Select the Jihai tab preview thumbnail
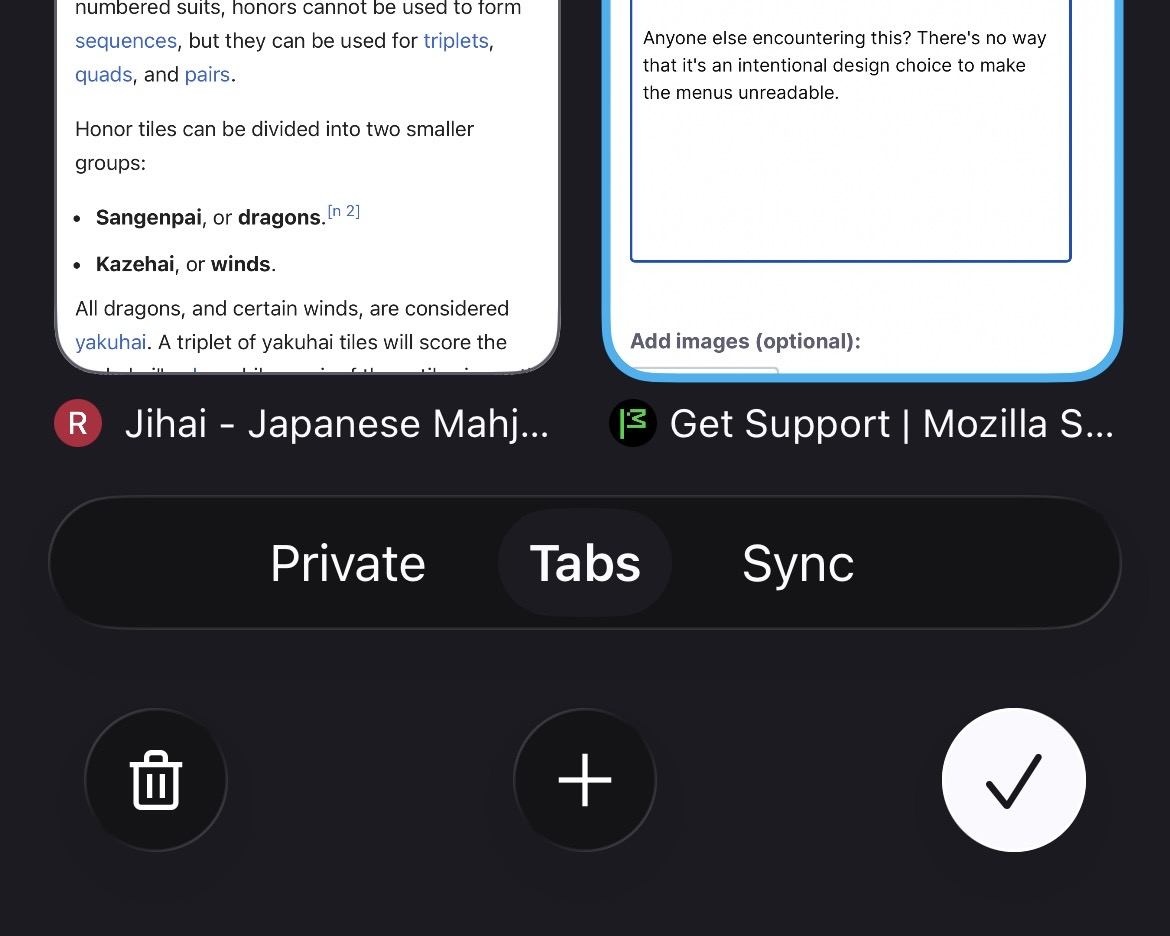 (307, 186)
